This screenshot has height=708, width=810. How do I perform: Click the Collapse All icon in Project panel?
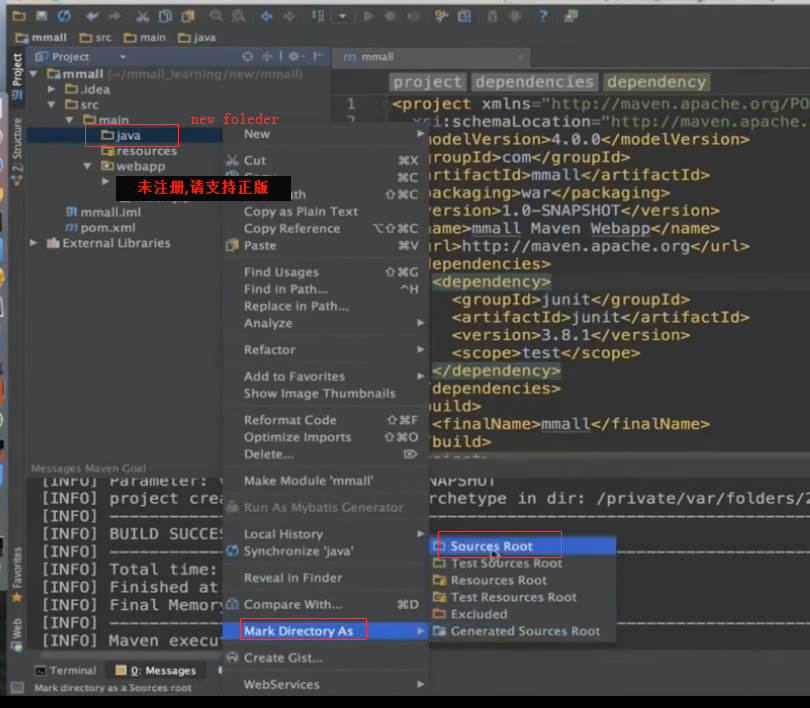point(267,56)
